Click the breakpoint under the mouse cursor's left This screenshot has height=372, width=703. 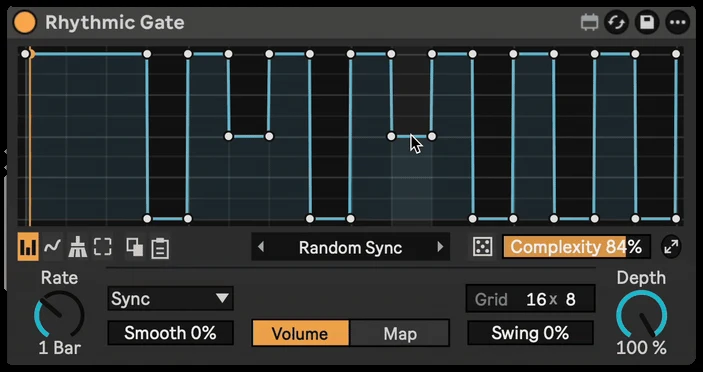[x=391, y=136]
